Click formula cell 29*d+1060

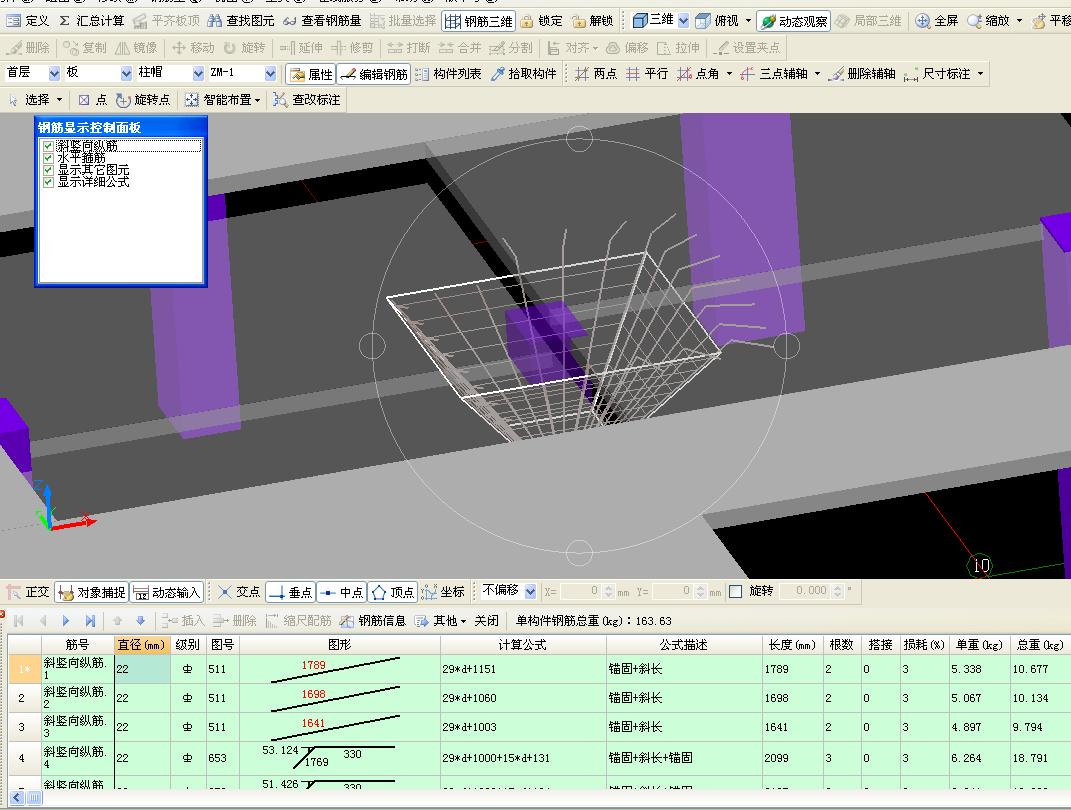[523, 698]
